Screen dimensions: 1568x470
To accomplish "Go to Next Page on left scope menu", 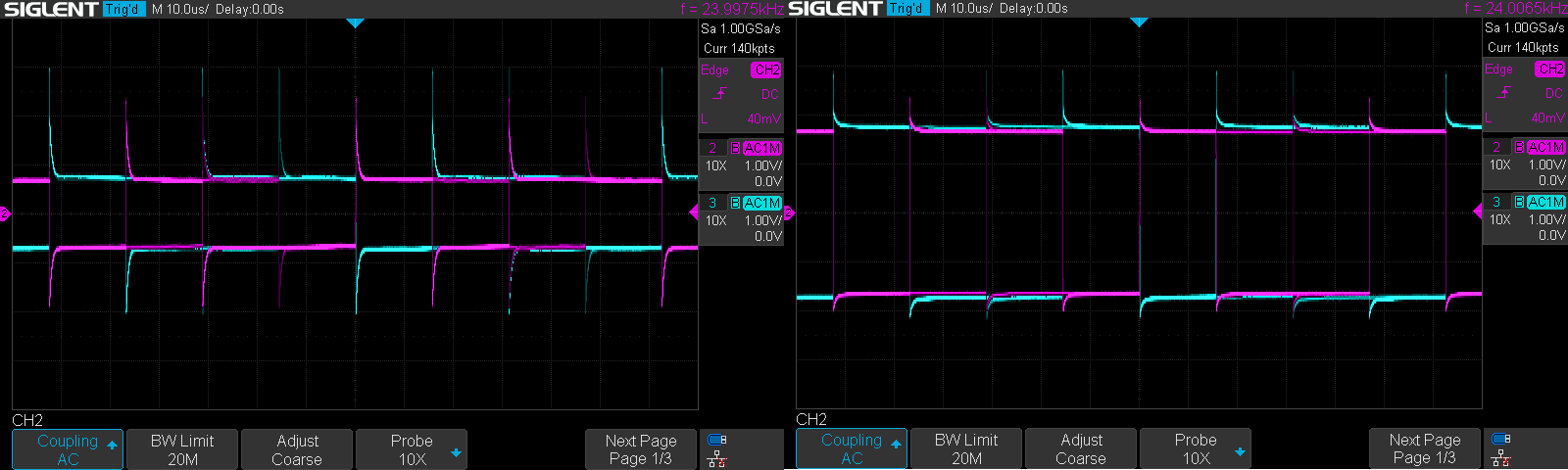I will point(641,449).
